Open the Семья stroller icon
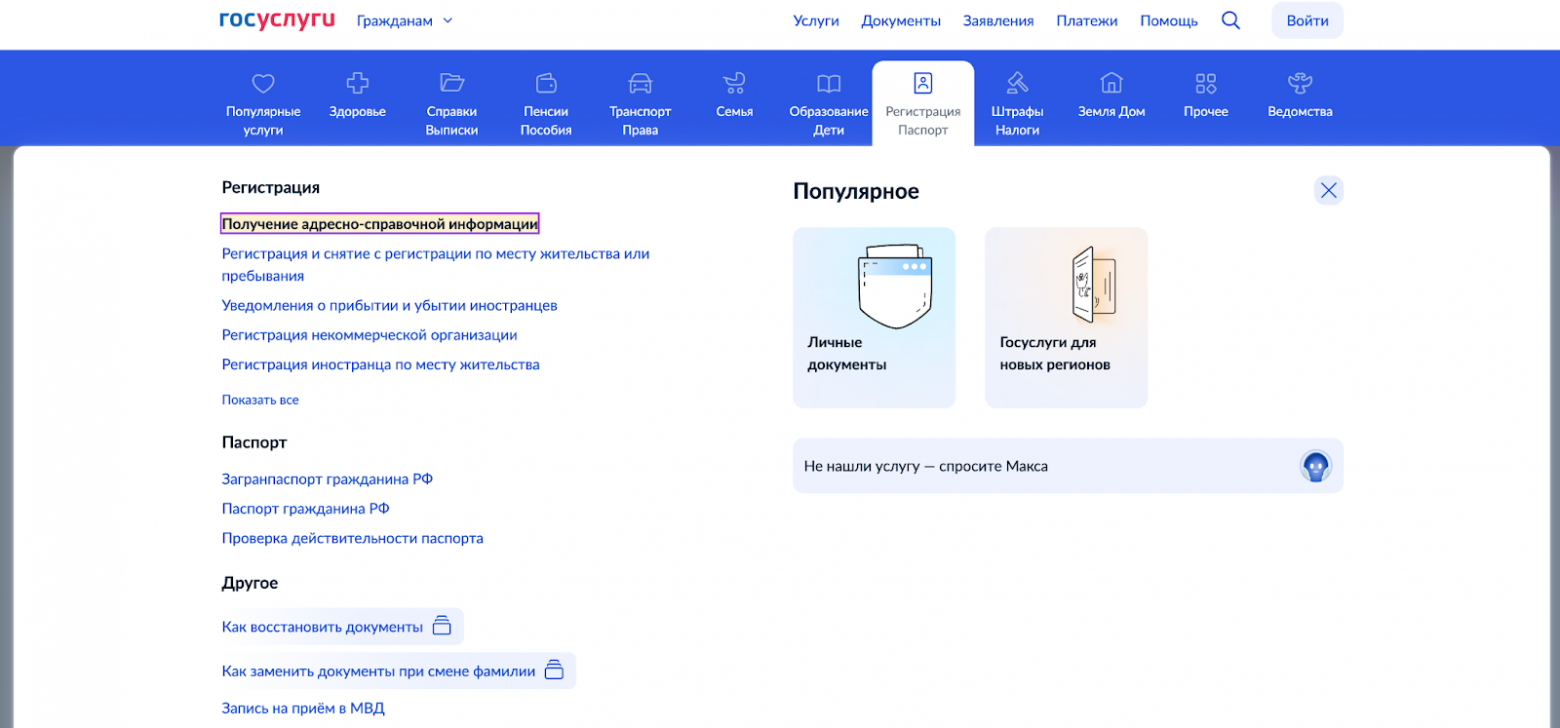1560x728 pixels. pos(733,83)
